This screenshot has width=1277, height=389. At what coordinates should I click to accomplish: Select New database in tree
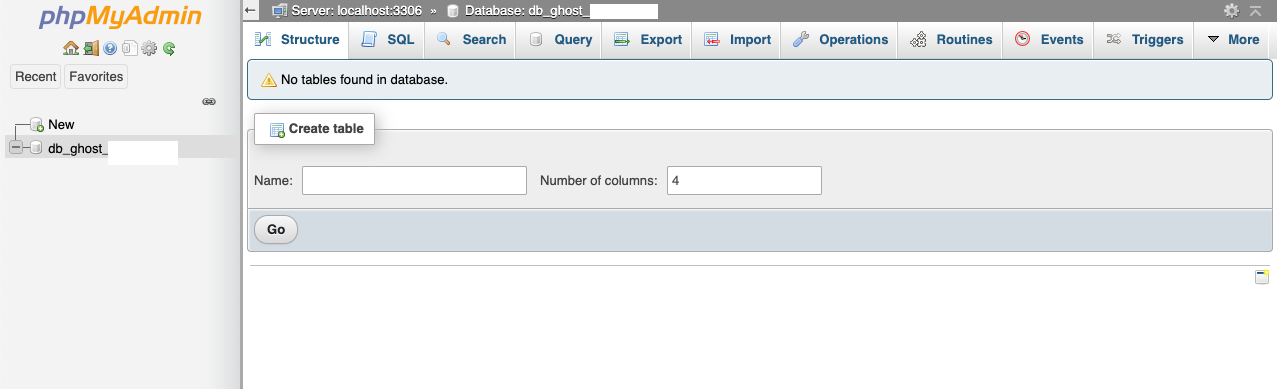pyautogui.click(x=61, y=125)
